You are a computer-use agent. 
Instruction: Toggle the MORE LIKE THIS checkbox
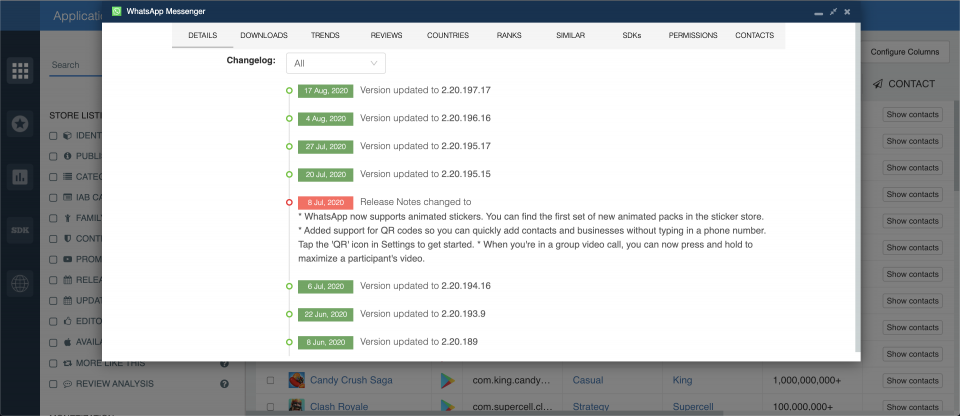53,363
